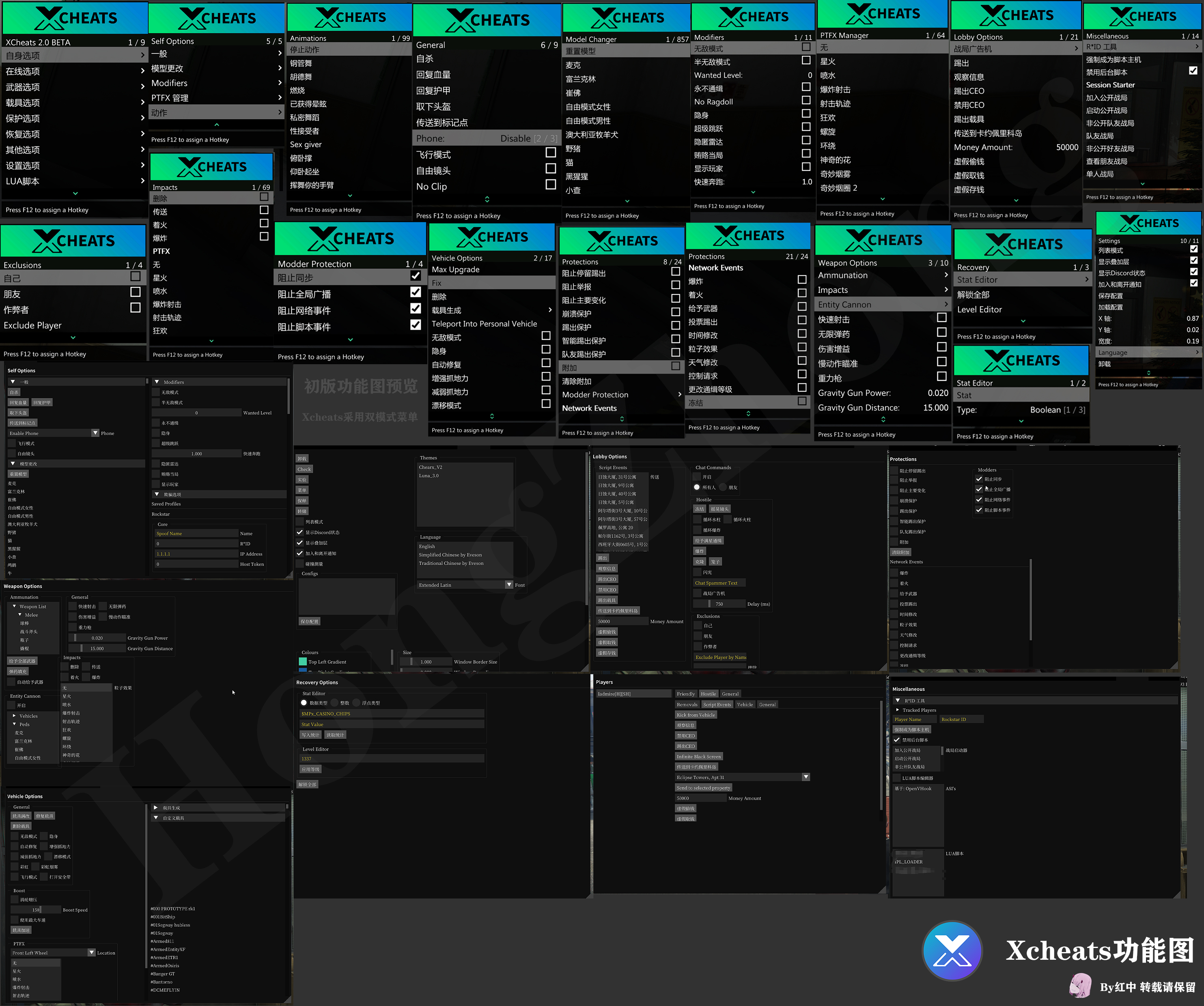This screenshot has height=1006, width=1204.
Task: Check 无敌模式 in the Modifiers menu
Action: point(806,47)
